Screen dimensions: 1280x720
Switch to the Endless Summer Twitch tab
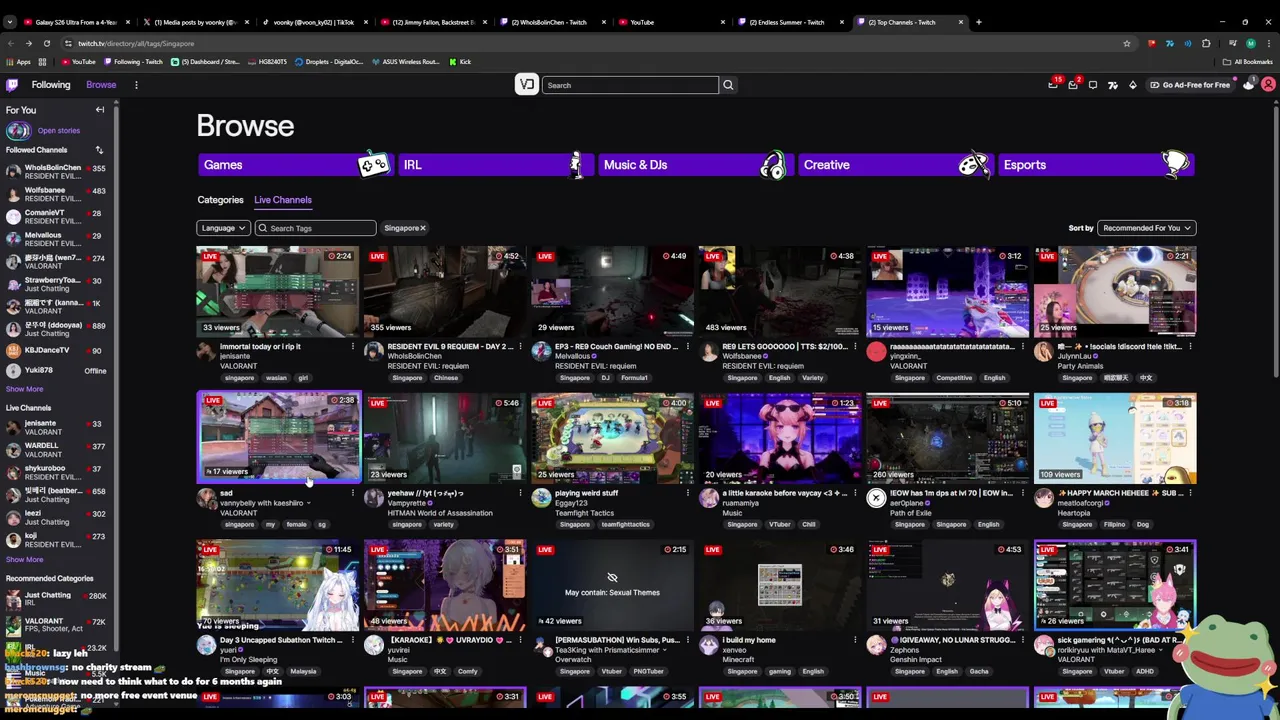(790, 22)
